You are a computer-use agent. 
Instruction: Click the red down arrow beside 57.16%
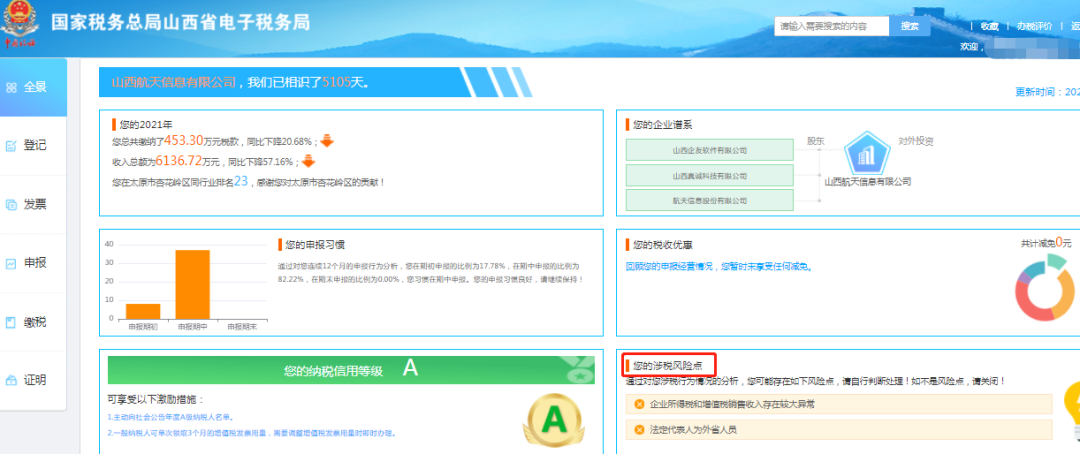pos(308,163)
